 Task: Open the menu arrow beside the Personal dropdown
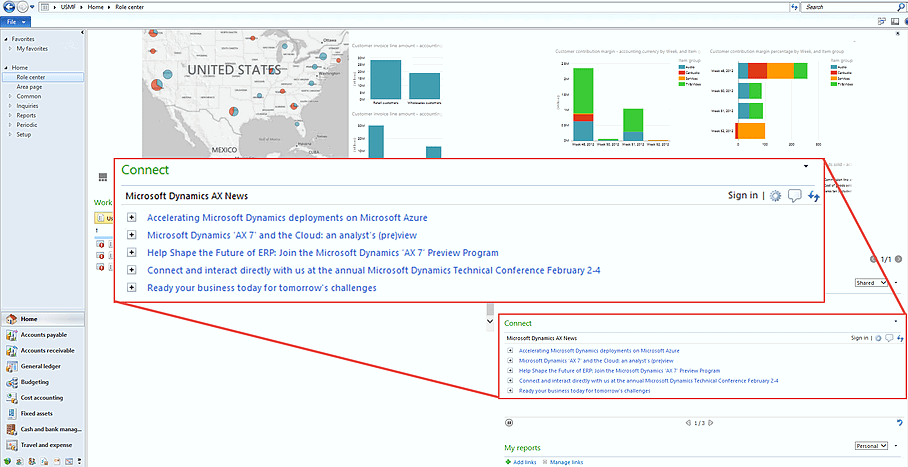tap(896, 446)
